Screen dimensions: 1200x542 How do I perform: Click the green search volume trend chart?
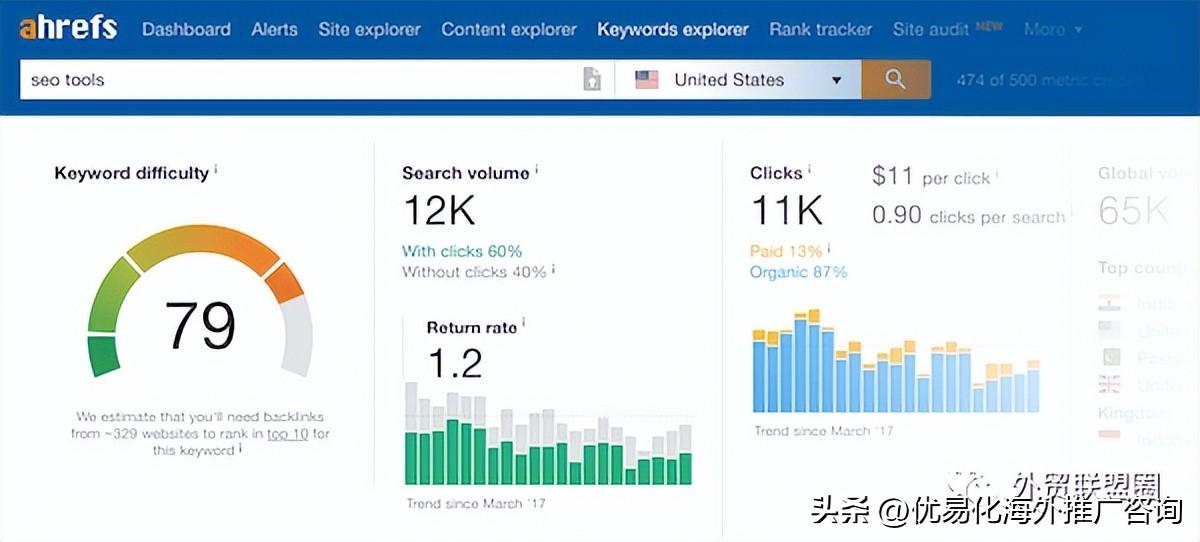click(548, 436)
